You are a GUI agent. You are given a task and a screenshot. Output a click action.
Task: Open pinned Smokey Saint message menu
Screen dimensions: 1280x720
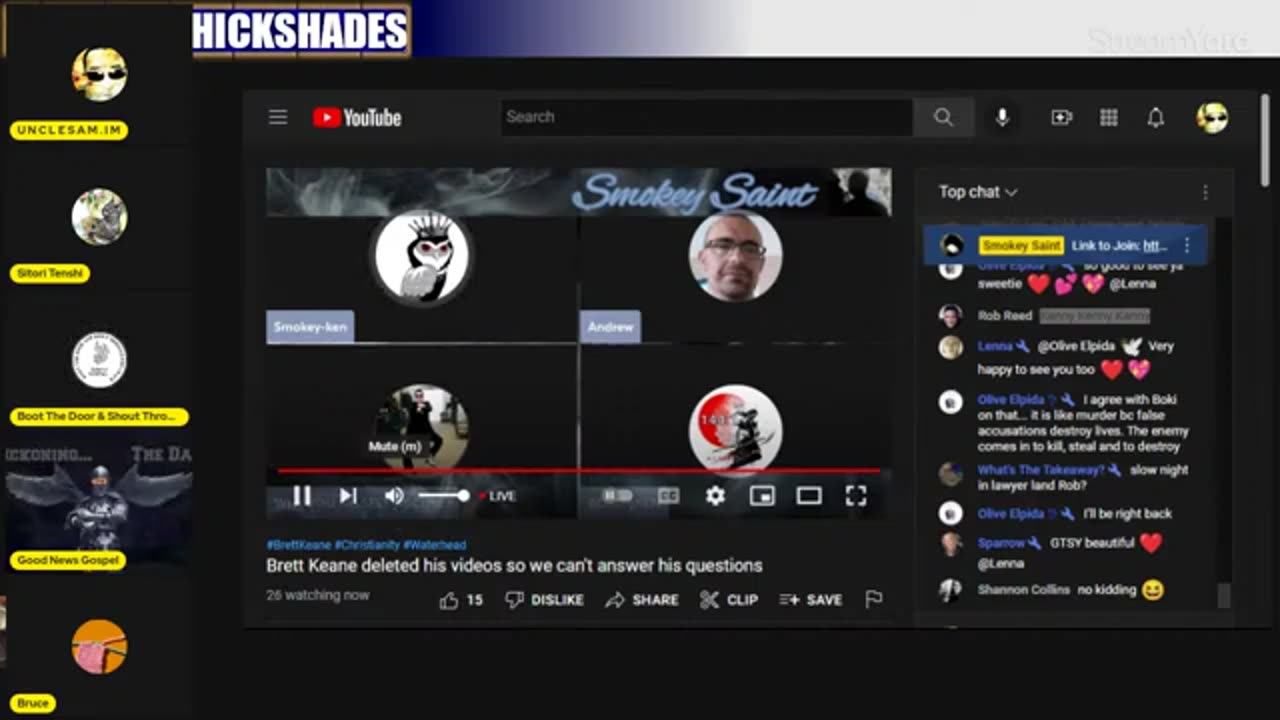1187,245
